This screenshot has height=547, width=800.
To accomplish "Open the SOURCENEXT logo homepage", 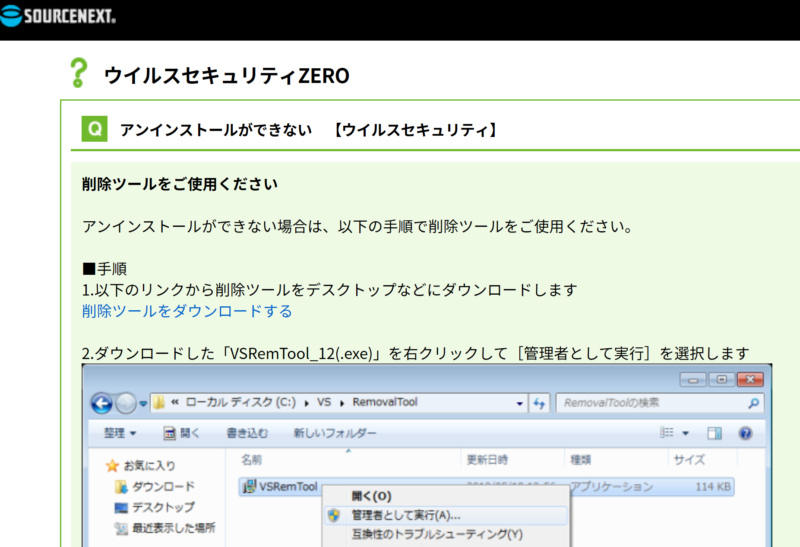I will tap(58, 15).
